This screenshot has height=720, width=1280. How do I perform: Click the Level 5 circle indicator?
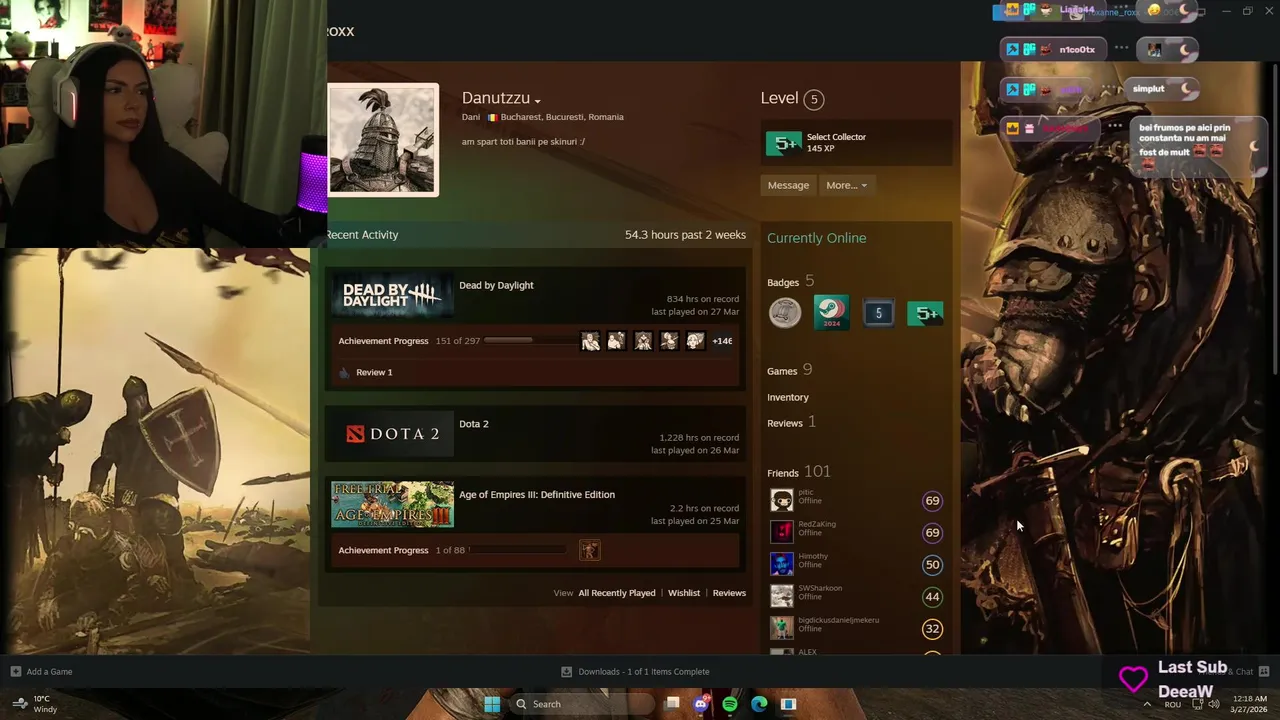coord(814,99)
